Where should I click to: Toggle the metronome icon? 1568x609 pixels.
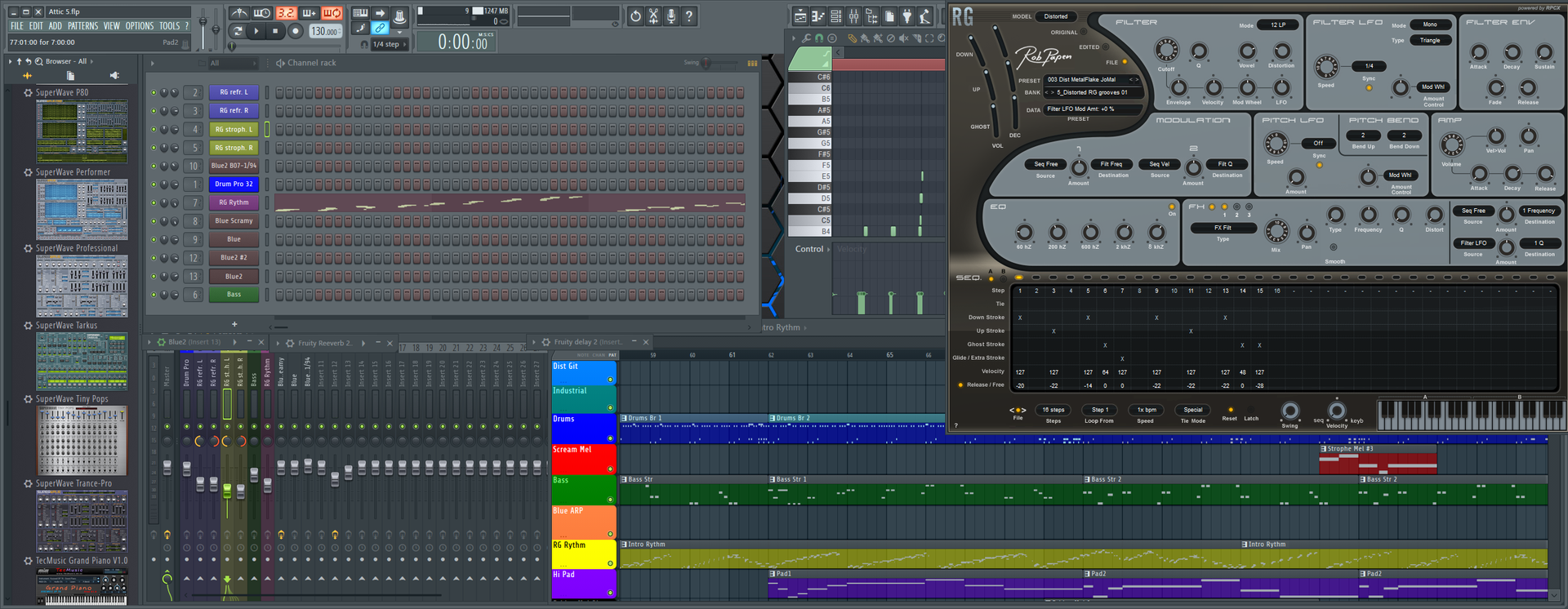pyautogui.click(x=239, y=13)
